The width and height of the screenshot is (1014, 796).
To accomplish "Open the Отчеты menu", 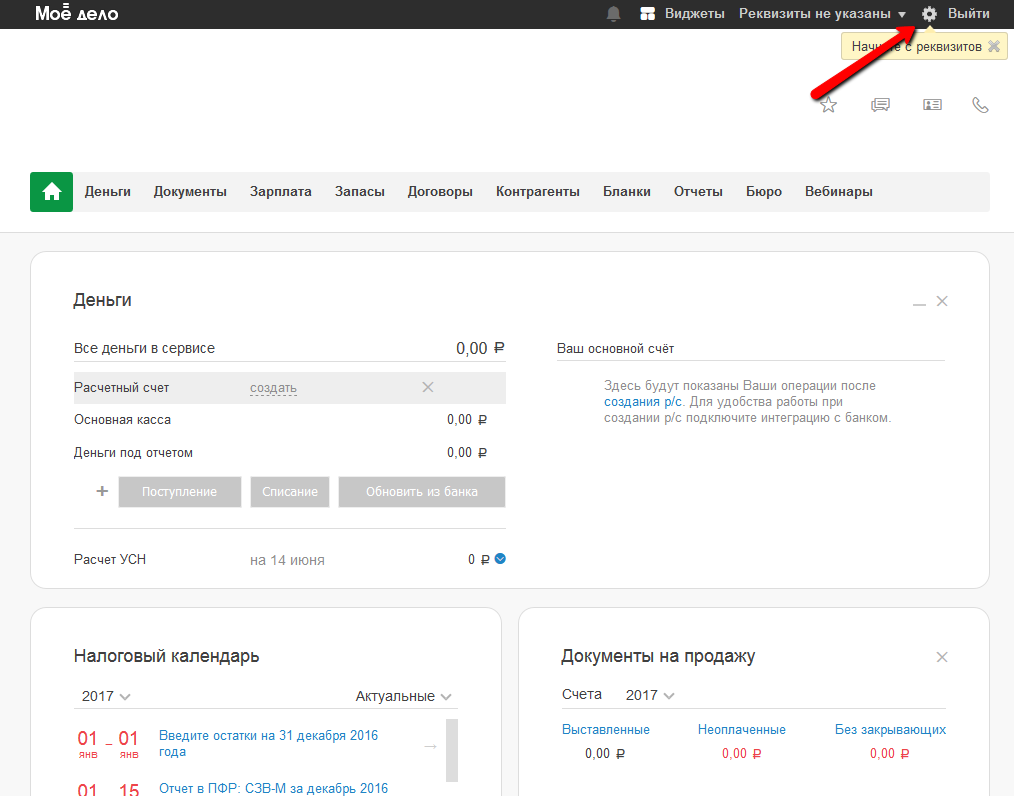I will coord(698,192).
